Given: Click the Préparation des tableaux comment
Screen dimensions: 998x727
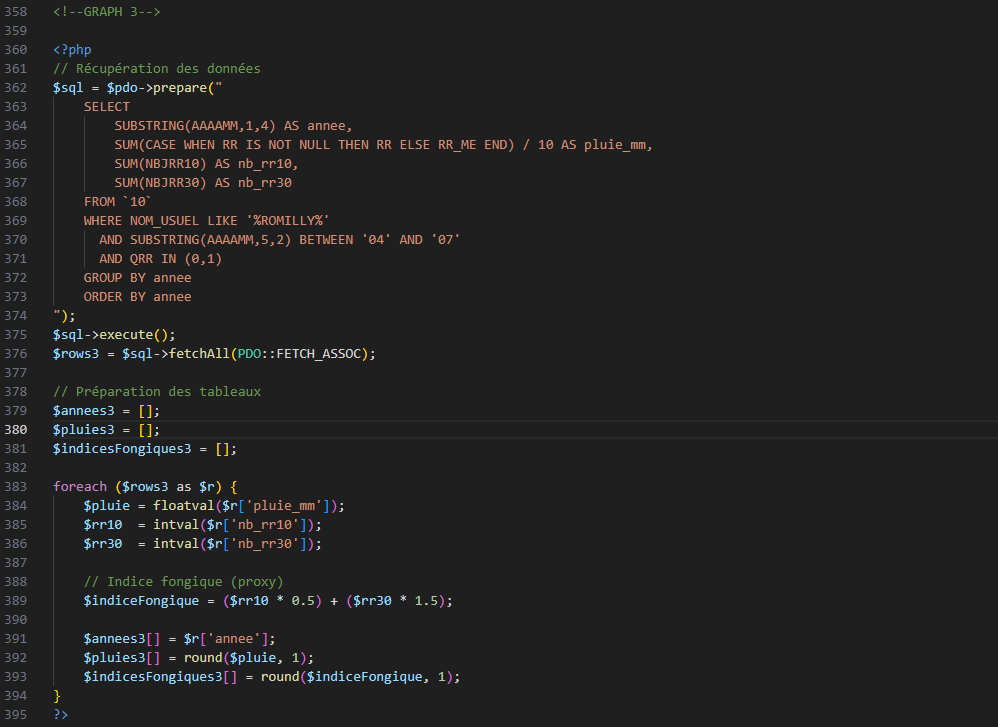Looking at the screenshot, I should tap(156, 391).
